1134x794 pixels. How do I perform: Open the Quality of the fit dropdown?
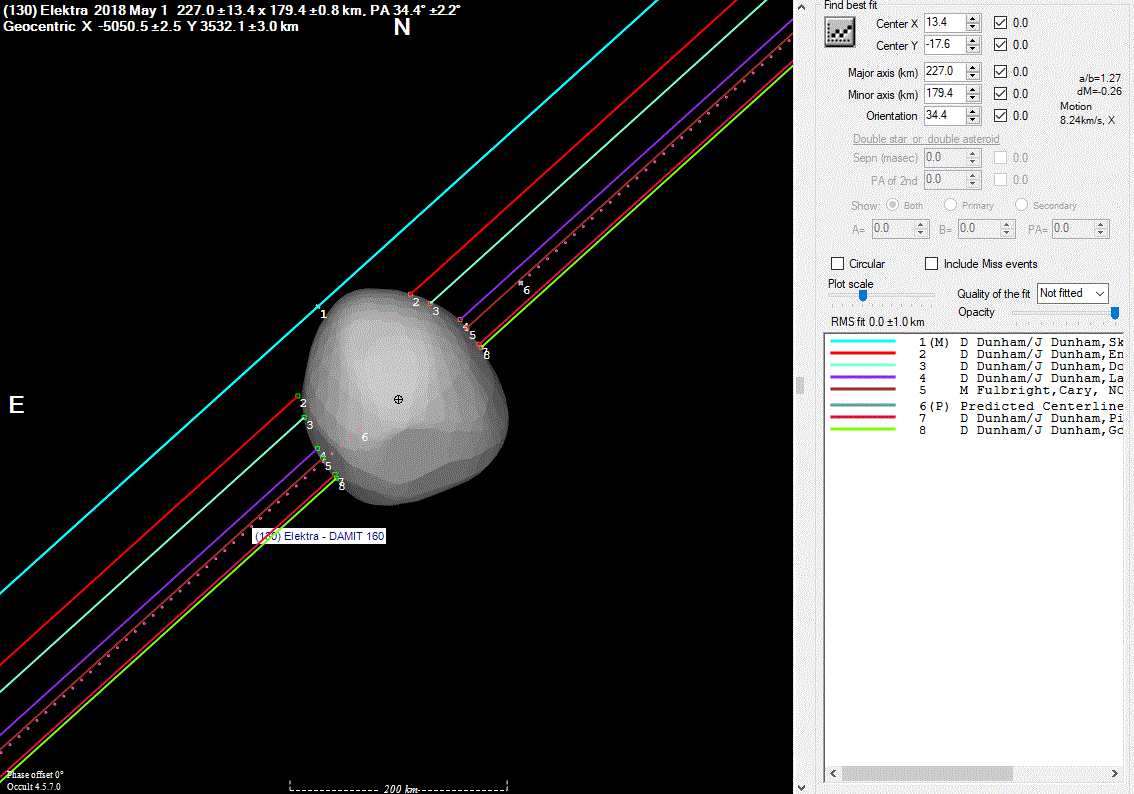1072,293
